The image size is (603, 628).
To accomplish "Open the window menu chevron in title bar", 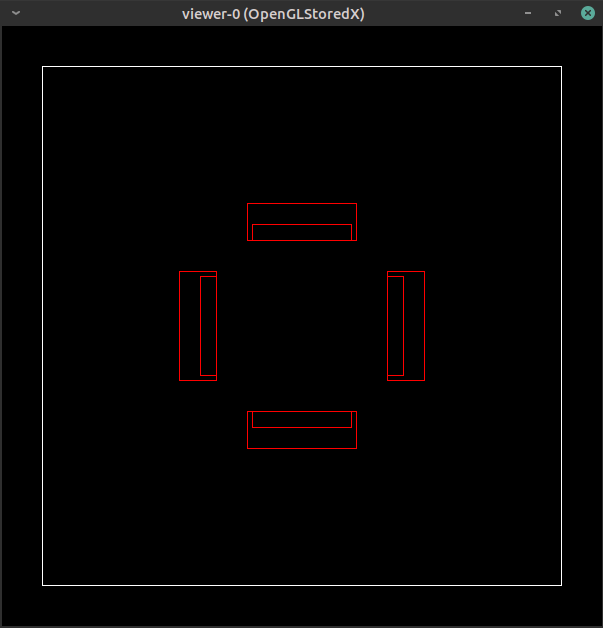I will pos(16,13).
